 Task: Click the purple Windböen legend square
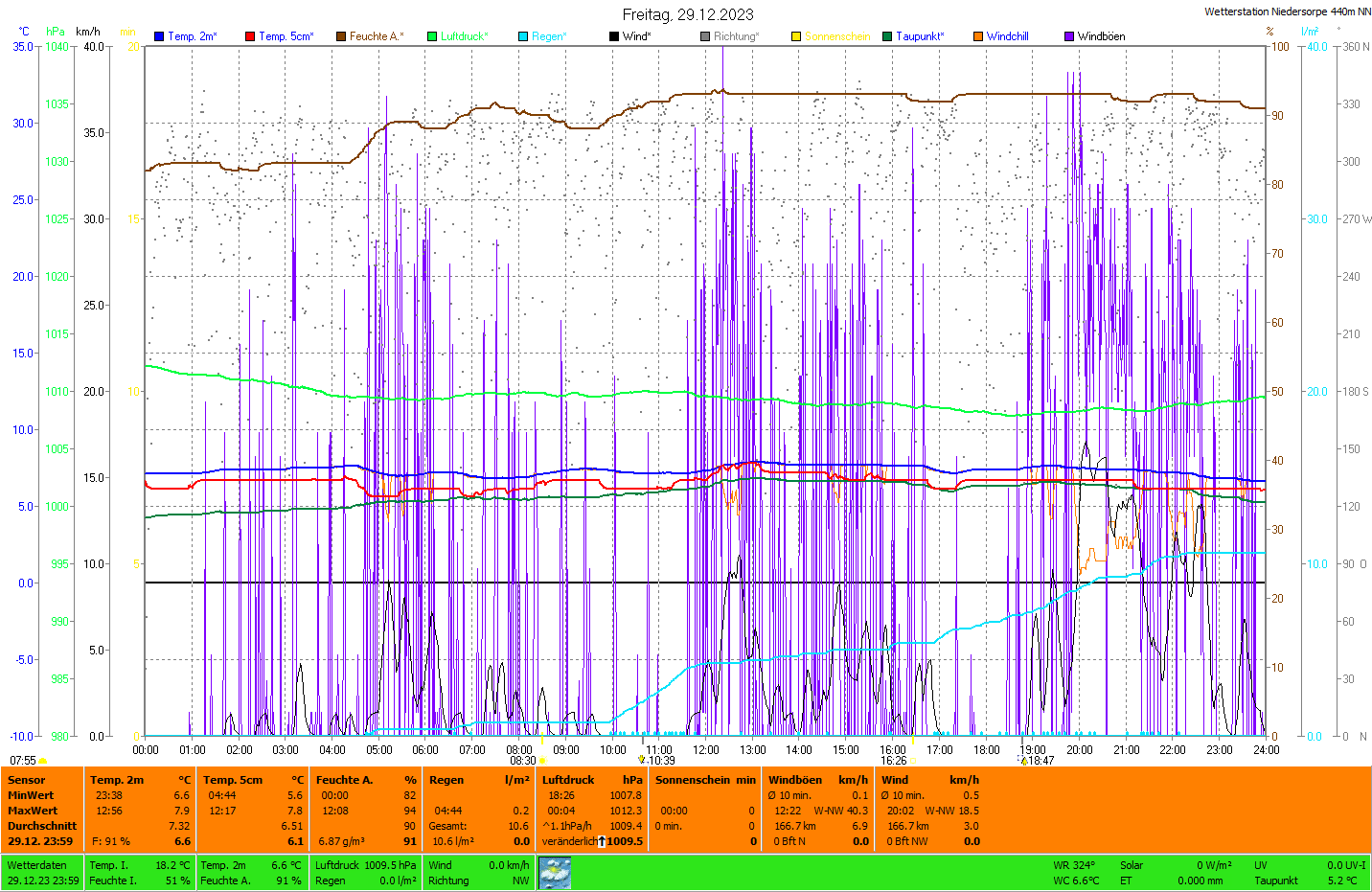tap(1069, 36)
